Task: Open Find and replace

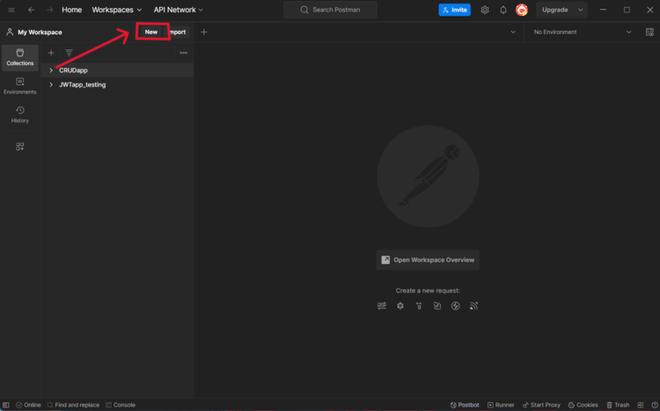Action: click(73, 405)
